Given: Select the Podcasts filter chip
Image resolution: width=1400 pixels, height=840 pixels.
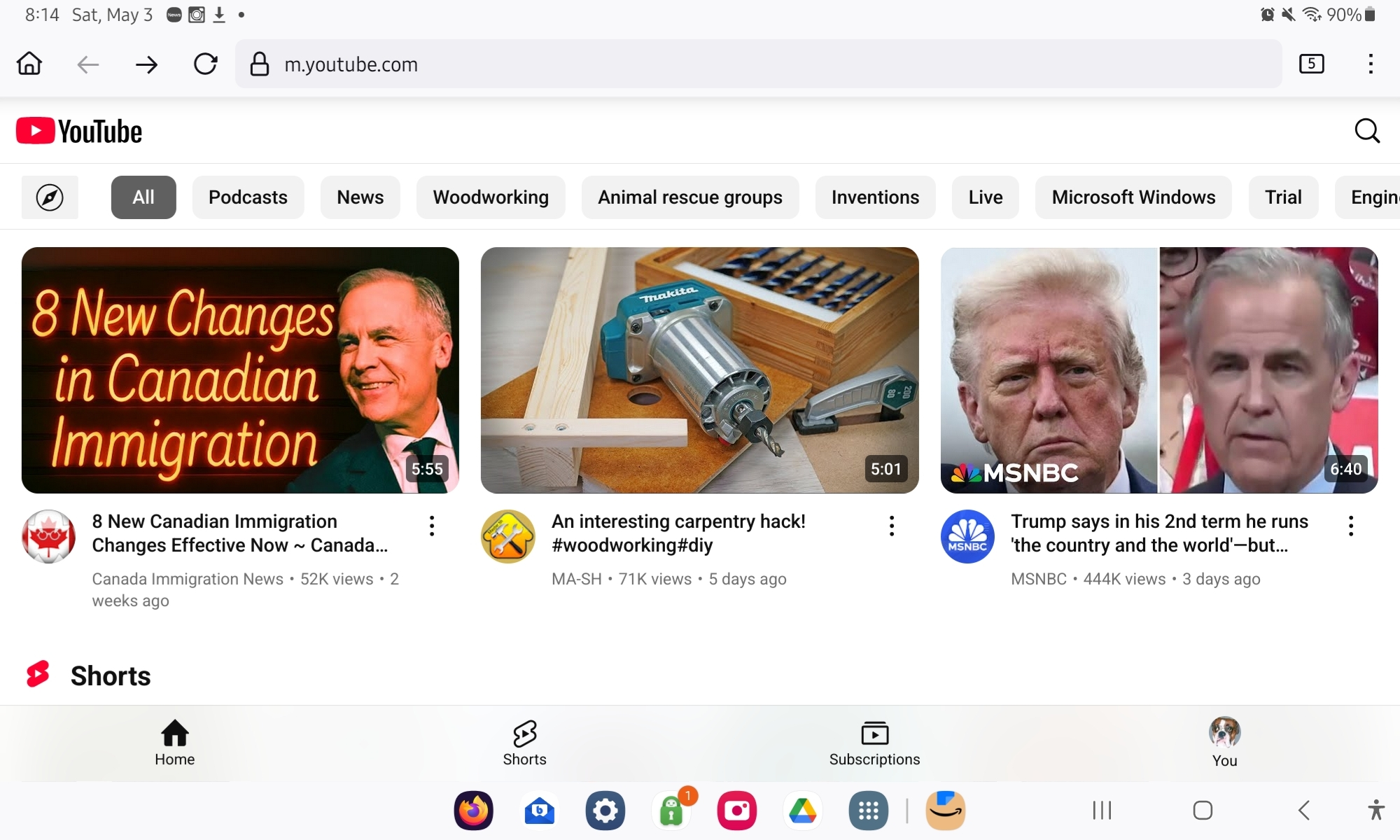Looking at the screenshot, I should click(248, 197).
